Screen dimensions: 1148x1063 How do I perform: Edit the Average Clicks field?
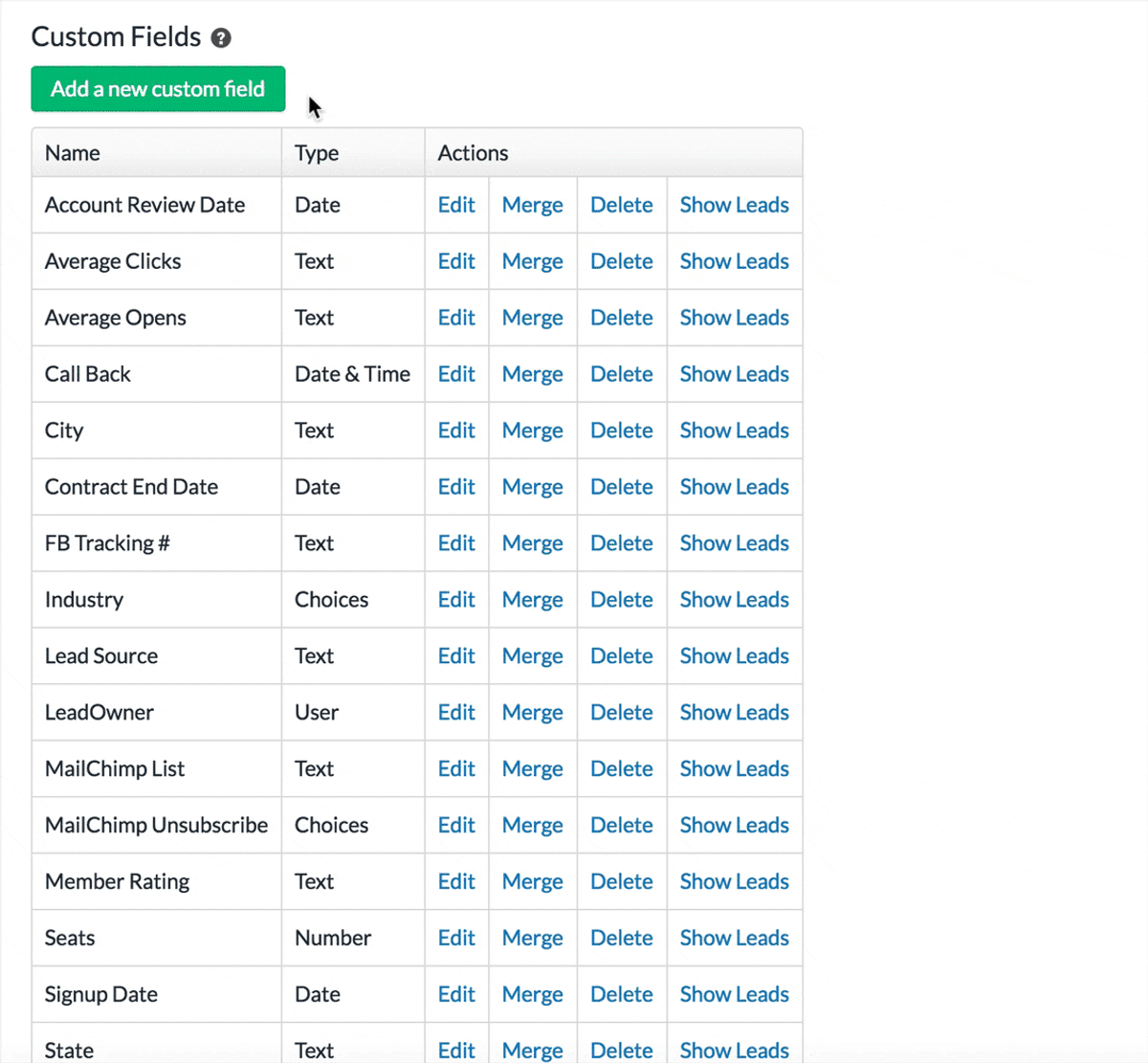456,261
